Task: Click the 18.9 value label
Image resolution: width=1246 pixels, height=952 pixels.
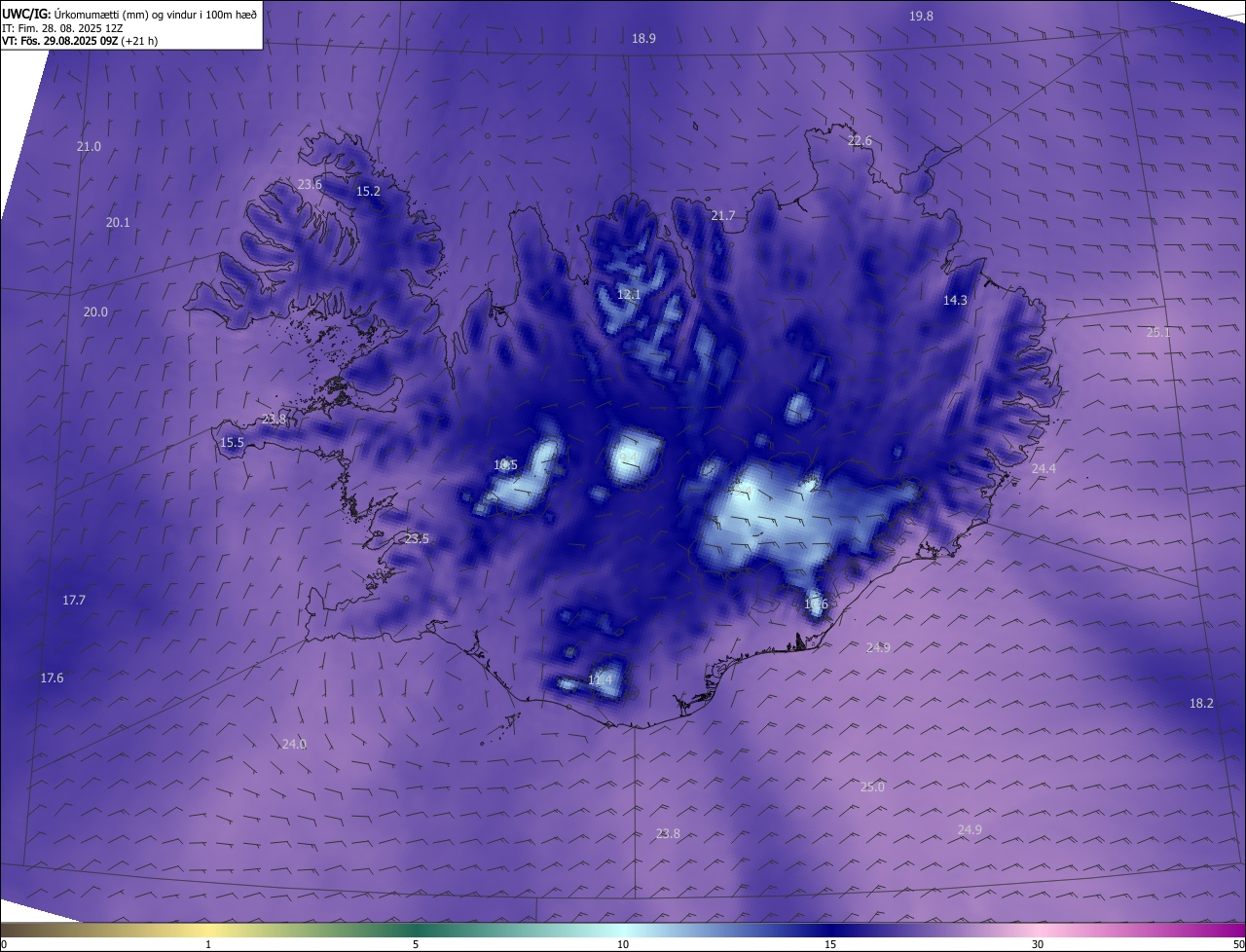Action: point(643,39)
